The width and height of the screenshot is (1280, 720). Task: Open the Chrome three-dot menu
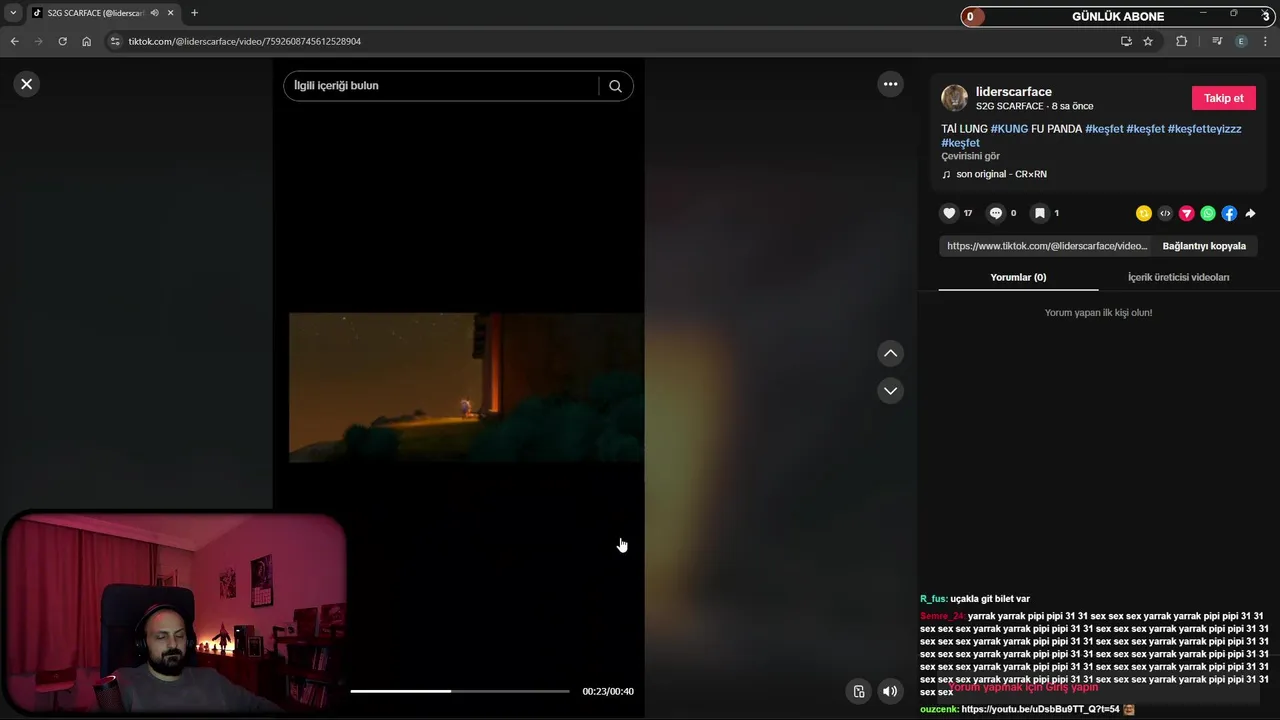pyautogui.click(x=1265, y=41)
